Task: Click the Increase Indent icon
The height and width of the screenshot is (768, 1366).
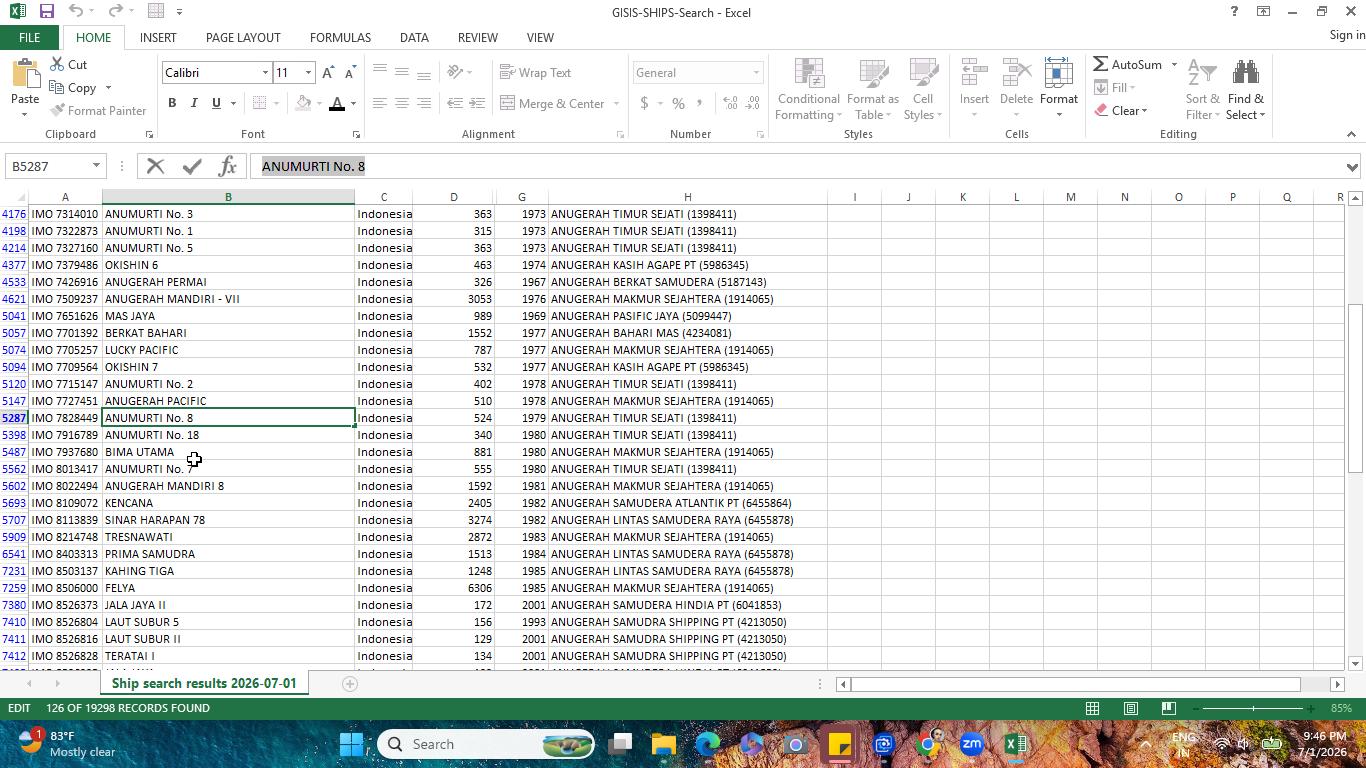Action: pyautogui.click(x=477, y=103)
